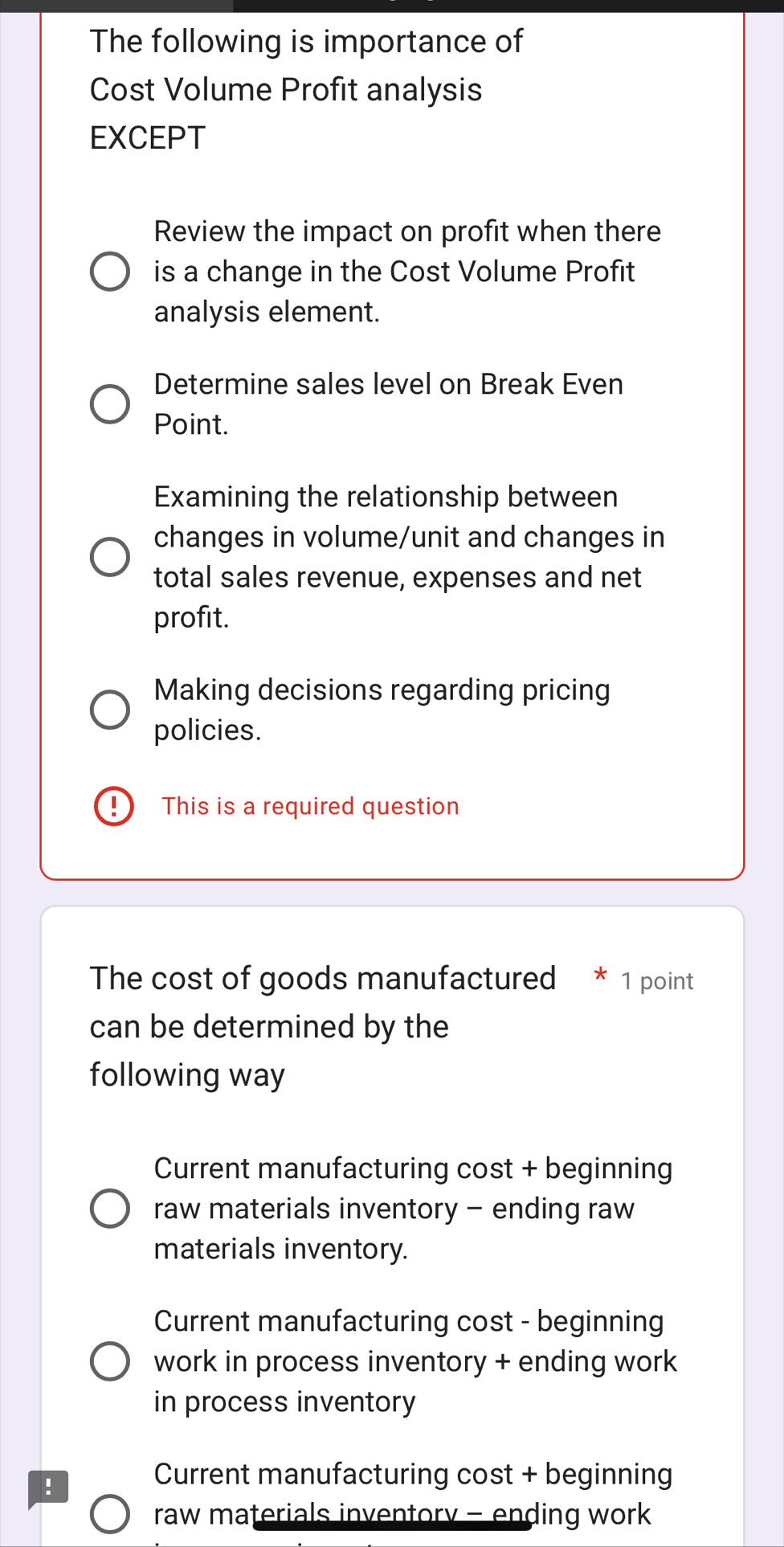Viewport: 784px width, 1547px height.
Task: Pick radio for "Examining the relationship between changes"
Action: click(x=109, y=557)
